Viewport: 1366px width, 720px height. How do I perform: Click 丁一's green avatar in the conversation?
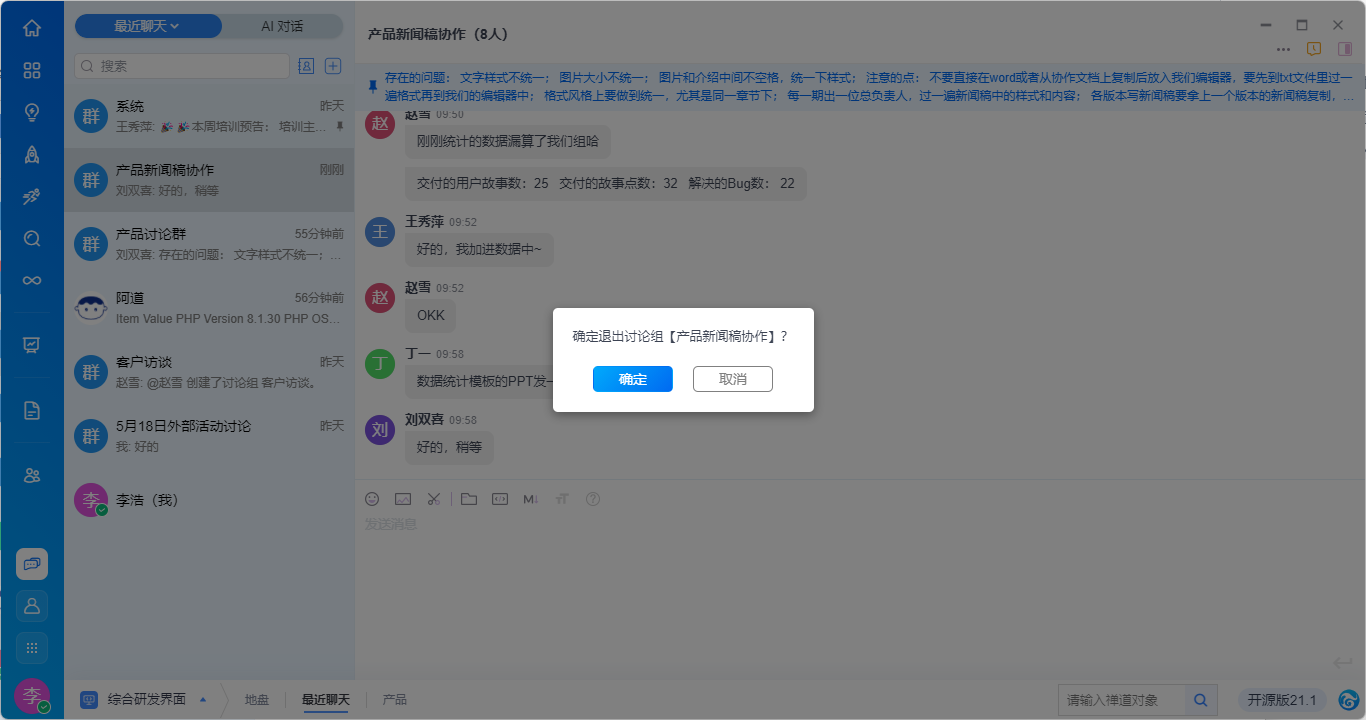click(380, 364)
